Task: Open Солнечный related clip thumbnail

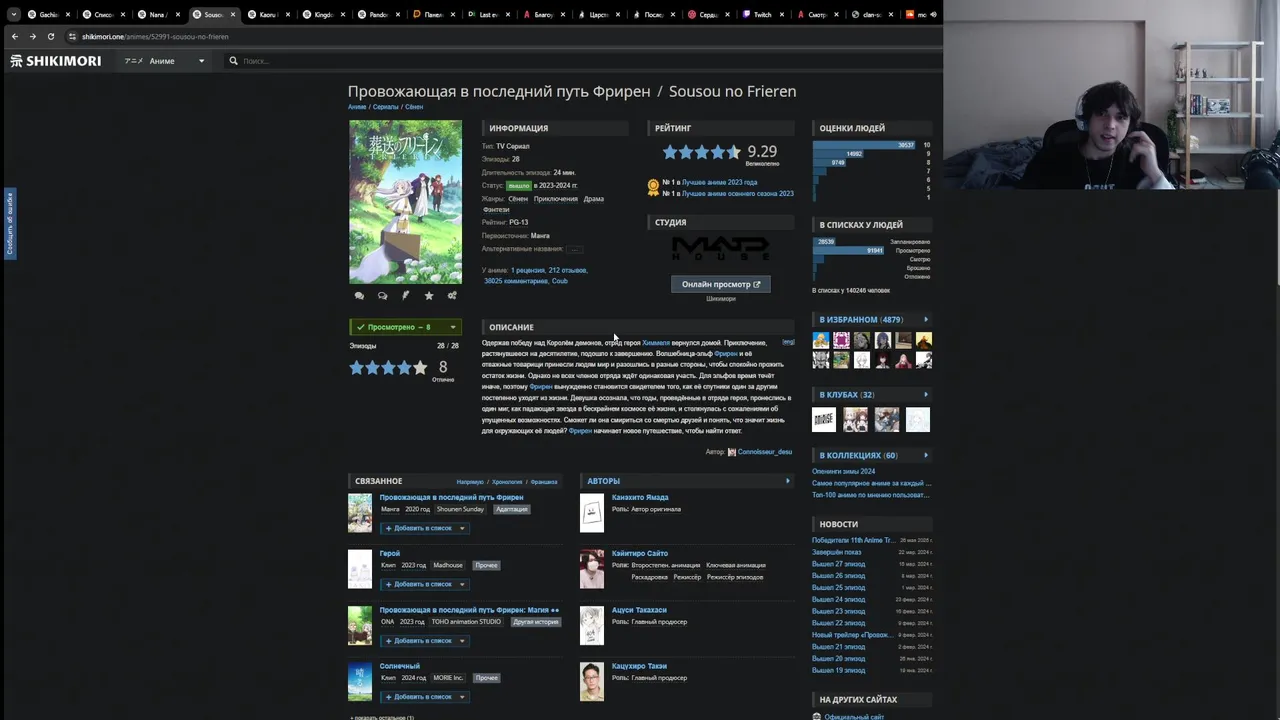Action: (x=360, y=681)
